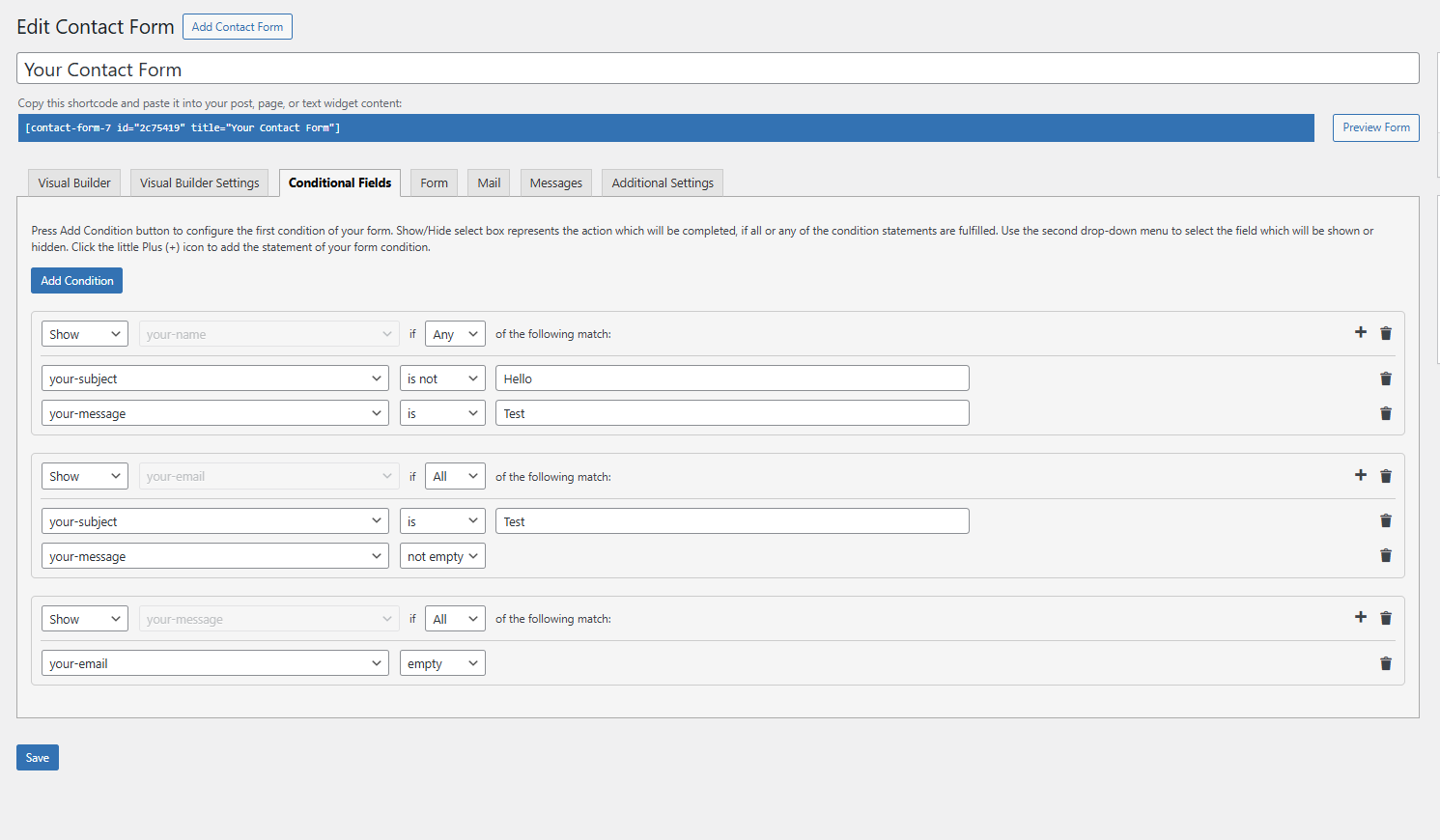Click the Add Condition button
This screenshot has width=1440, height=840.
pos(77,281)
